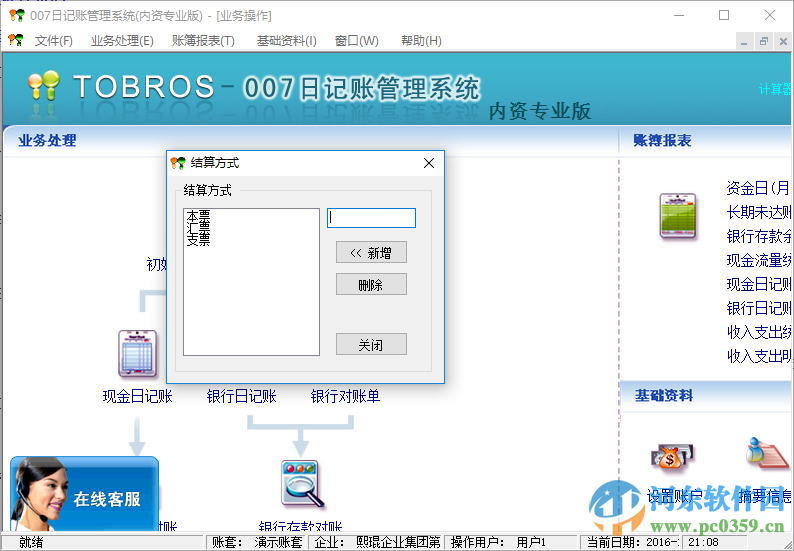Screen dimensions: 794x551
Task: Select 本票 in the settlement list
Action: [198, 216]
